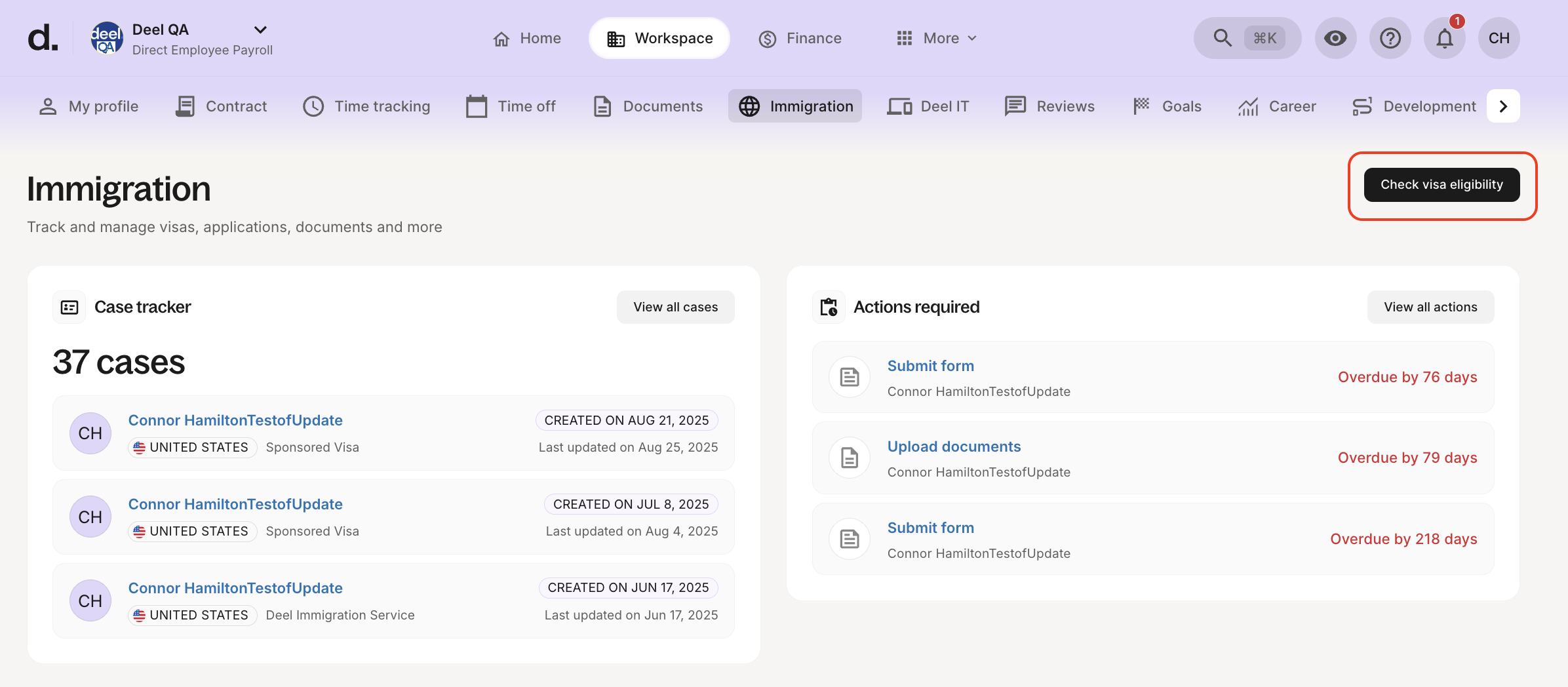The width and height of the screenshot is (1568, 687).
Task: Open the Upload documents action link
Action: [954, 446]
